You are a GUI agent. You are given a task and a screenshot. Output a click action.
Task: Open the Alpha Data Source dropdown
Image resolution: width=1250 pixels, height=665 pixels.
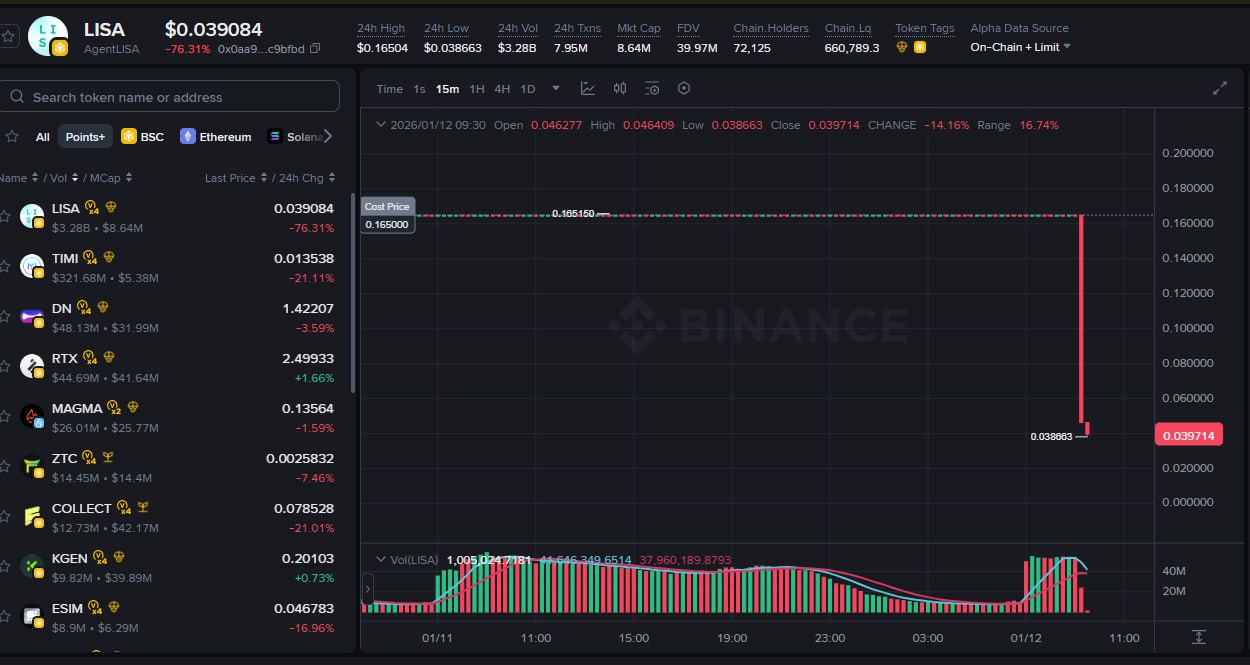[1020, 47]
